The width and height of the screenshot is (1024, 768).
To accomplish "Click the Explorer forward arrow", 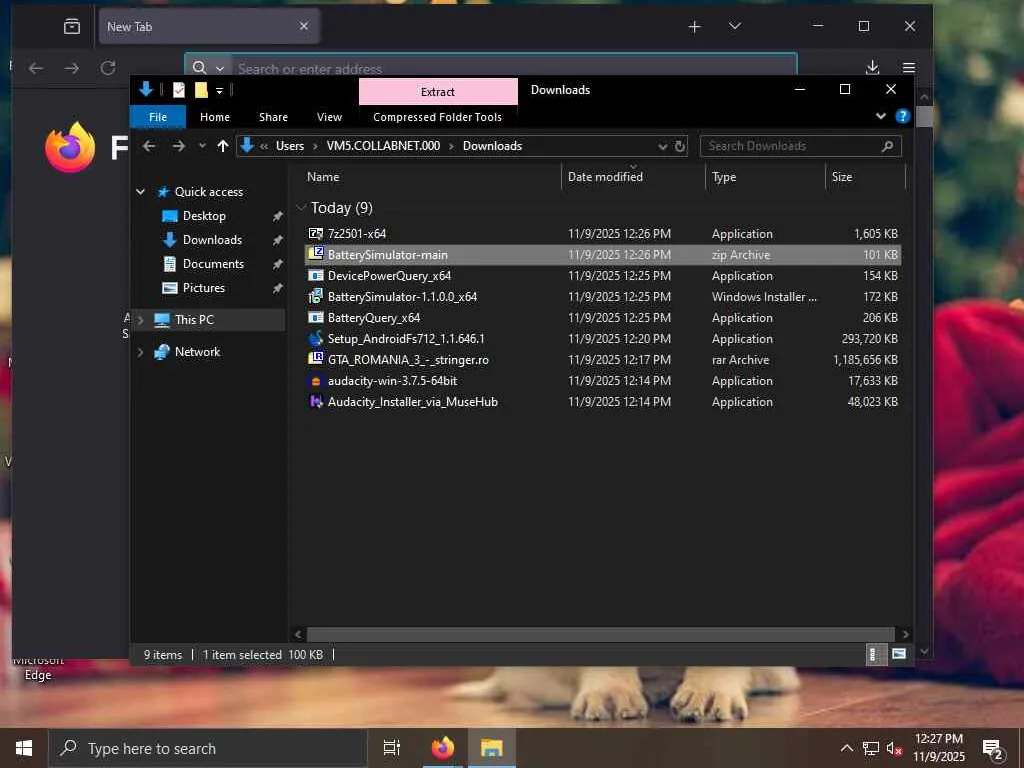I will (178, 146).
